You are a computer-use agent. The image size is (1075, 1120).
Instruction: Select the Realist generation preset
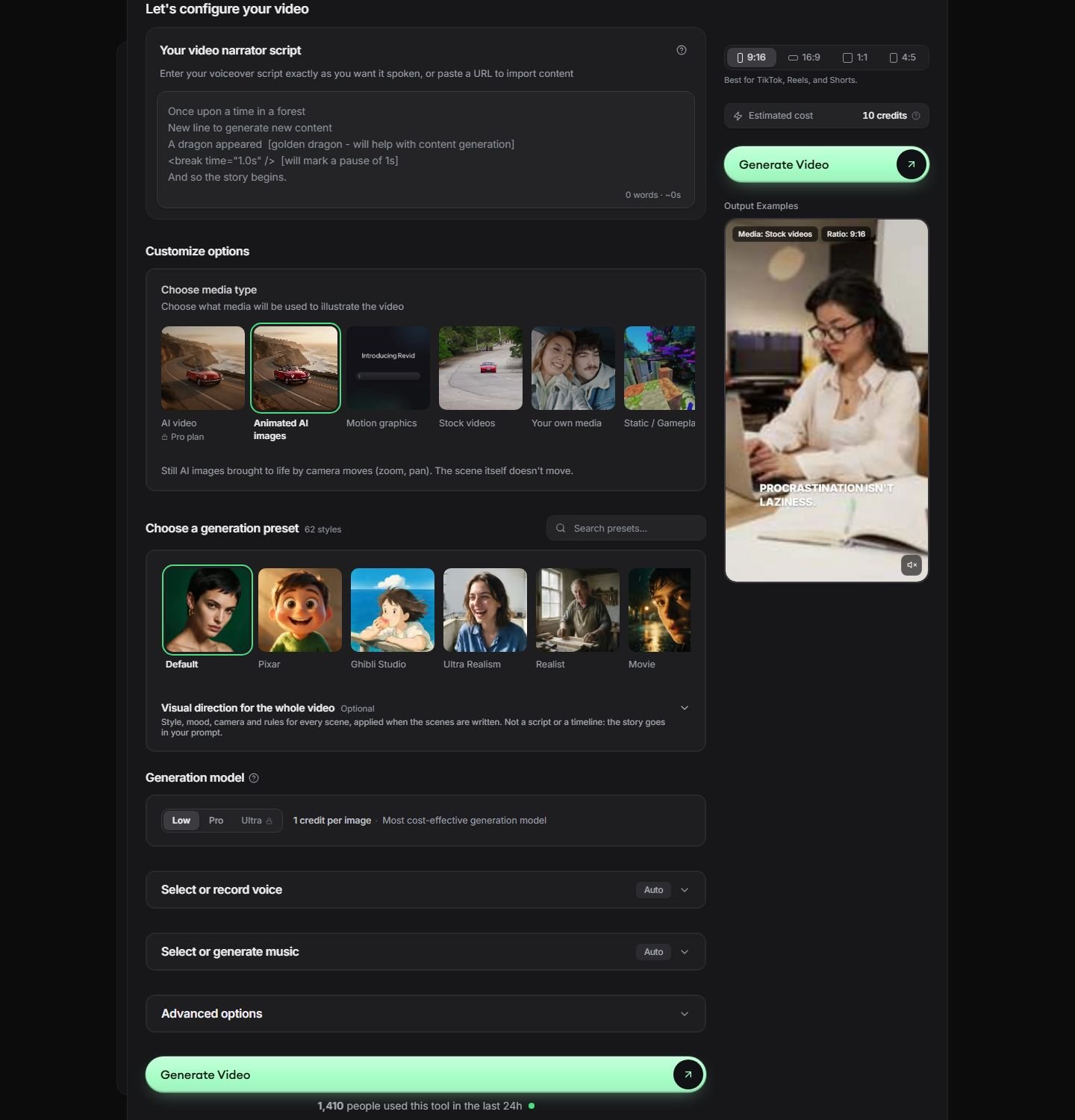pyautogui.click(x=578, y=610)
